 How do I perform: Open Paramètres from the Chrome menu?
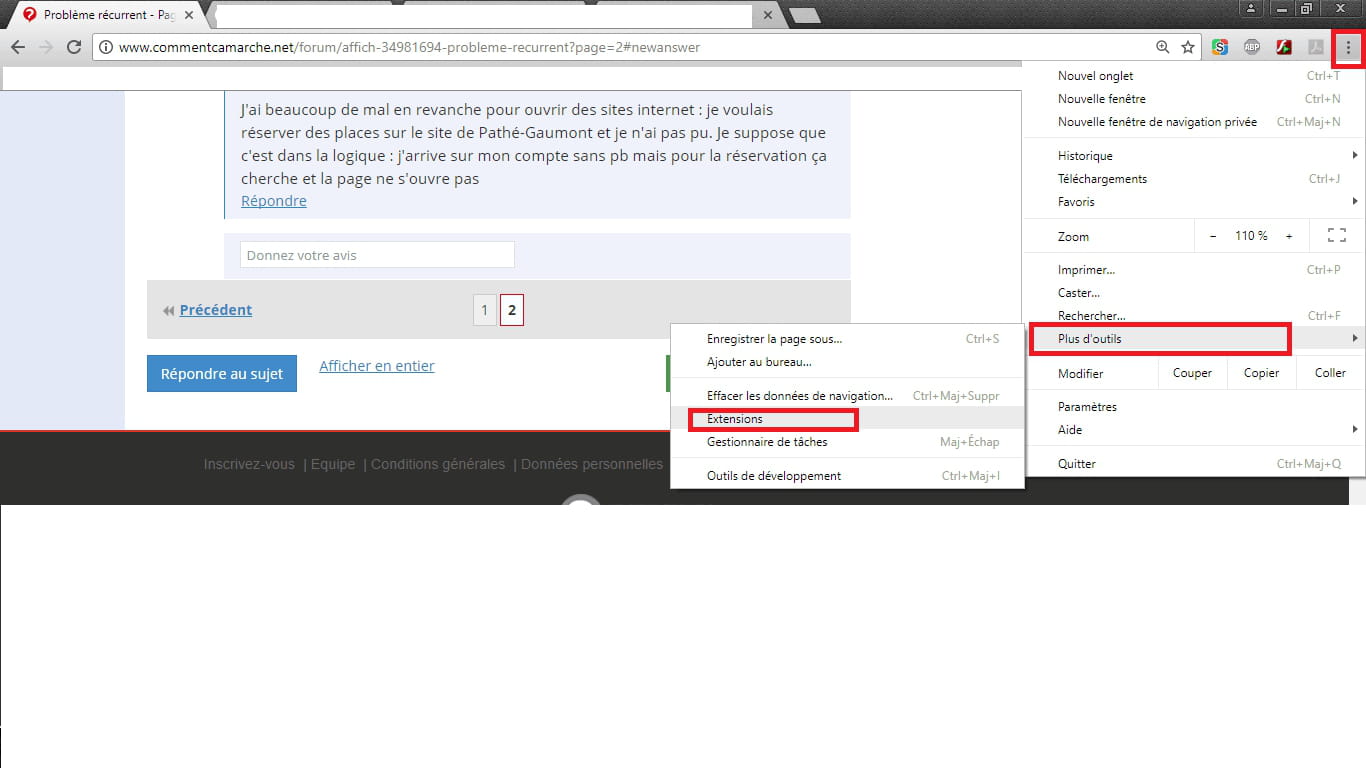tap(1194, 407)
